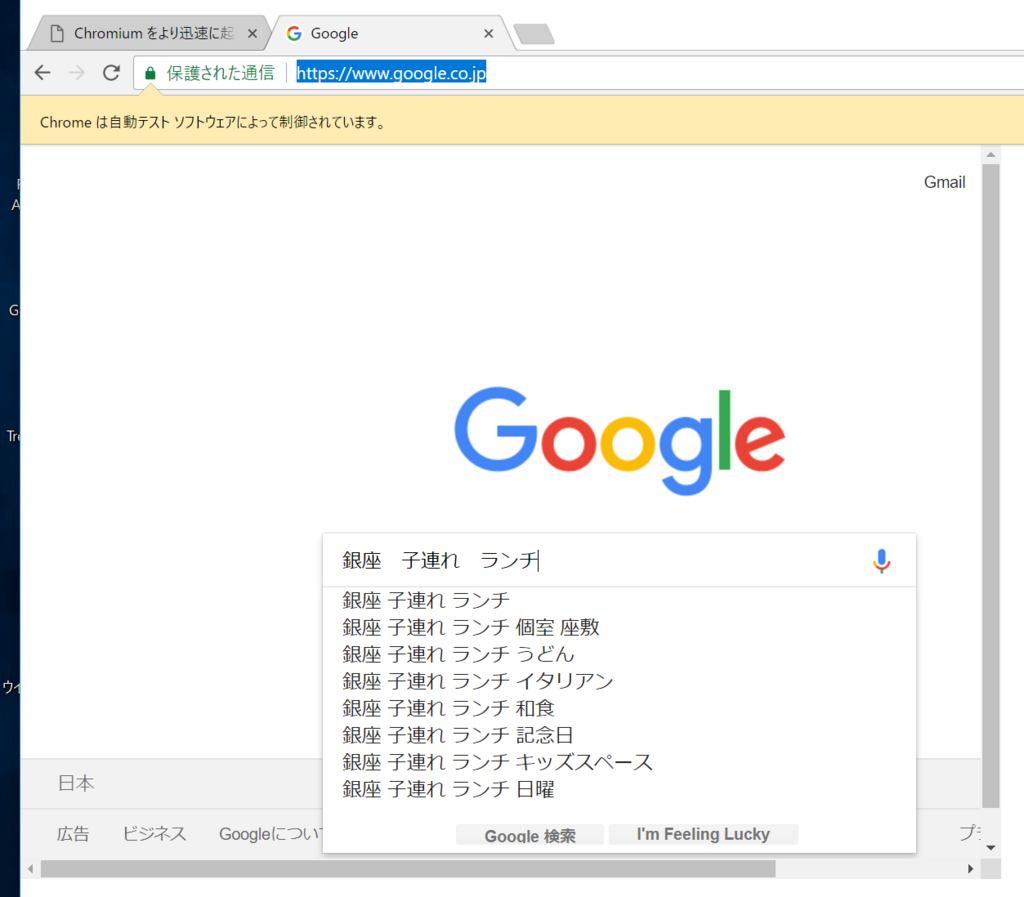The width and height of the screenshot is (1024, 897).
Task: Click the address bar URL google.co.jp
Action: tap(391, 73)
